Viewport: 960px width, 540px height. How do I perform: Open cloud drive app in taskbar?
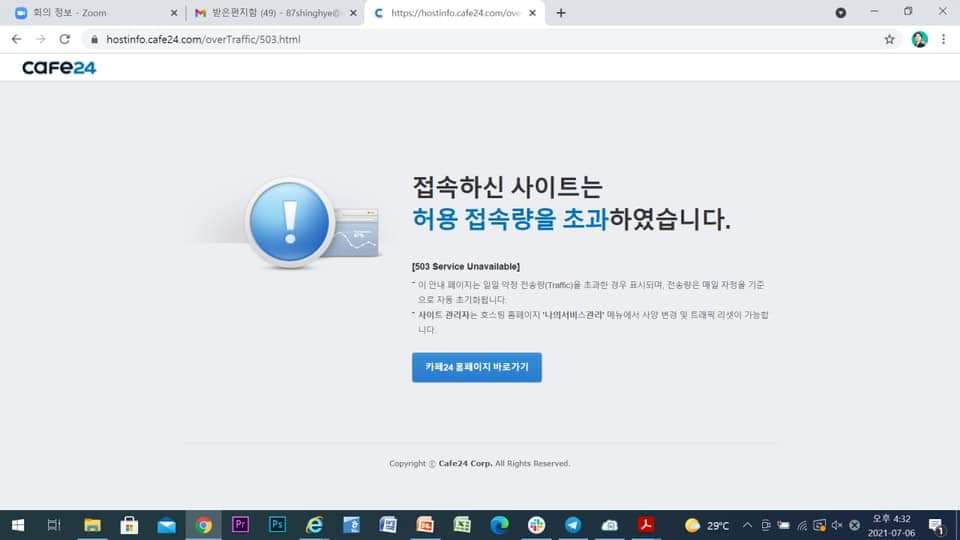(x=610, y=525)
